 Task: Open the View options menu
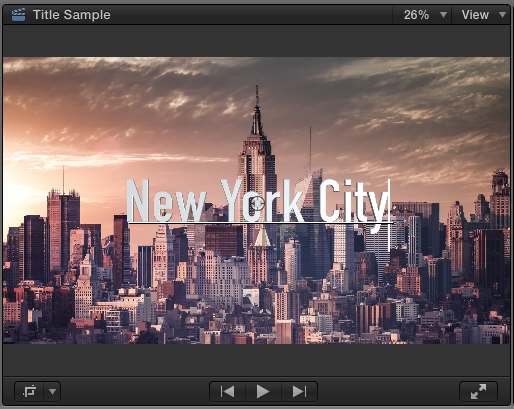(481, 15)
